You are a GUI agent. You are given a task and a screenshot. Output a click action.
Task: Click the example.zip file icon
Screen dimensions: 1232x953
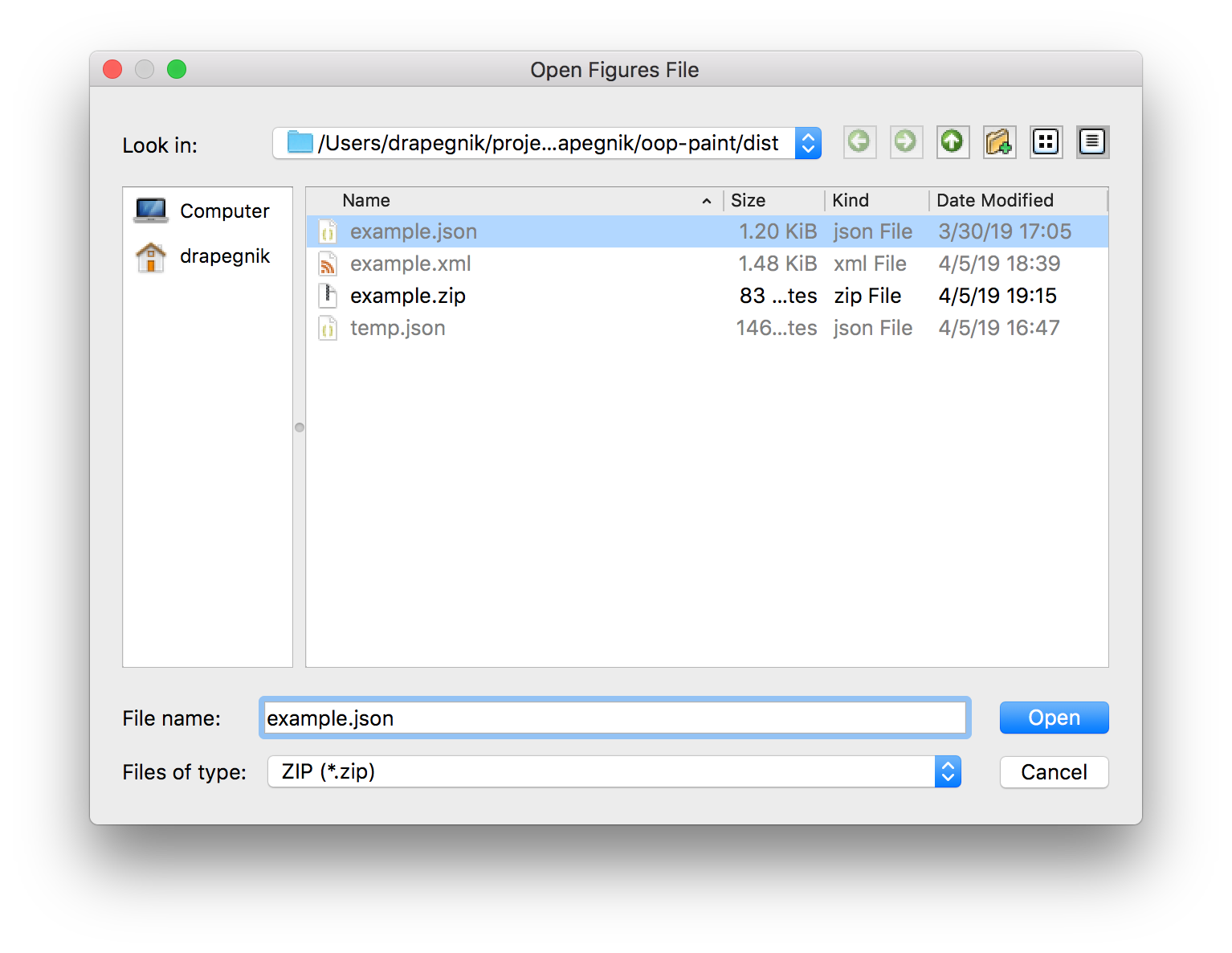(328, 296)
